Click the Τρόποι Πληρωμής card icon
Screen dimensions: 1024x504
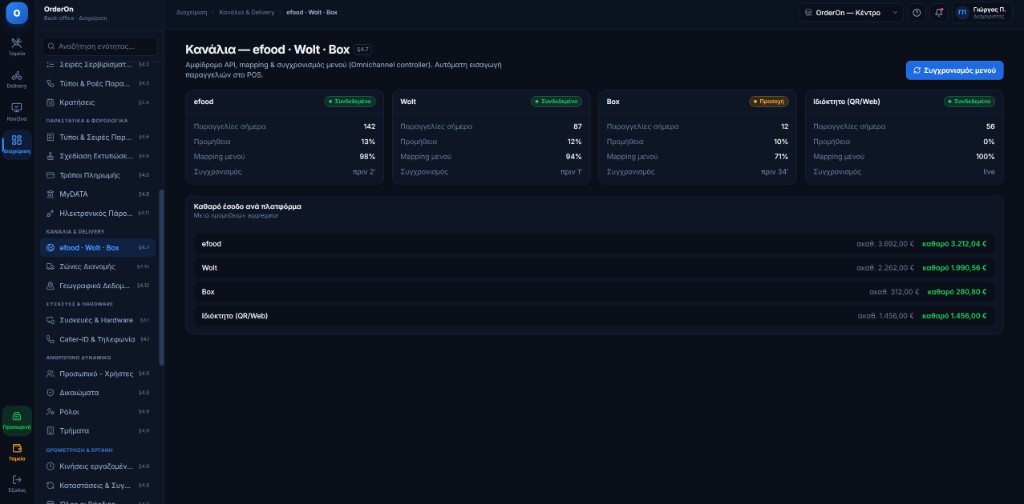point(50,175)
